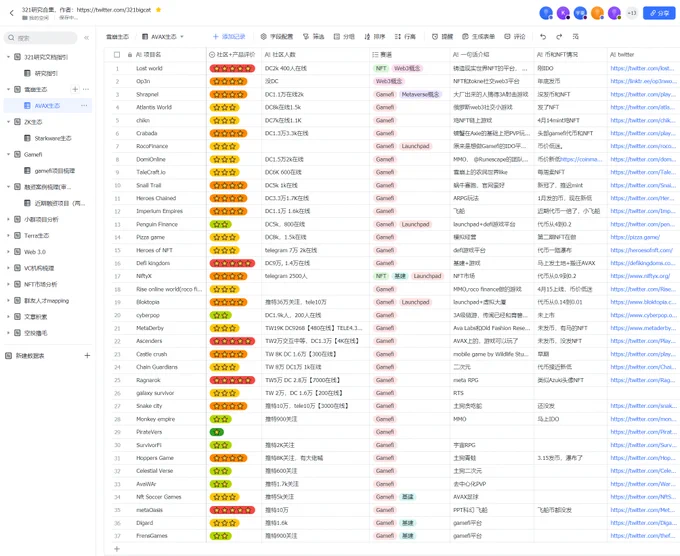Click the five-star rating for Lost world
680x556 pixels.
pos(232,68)
